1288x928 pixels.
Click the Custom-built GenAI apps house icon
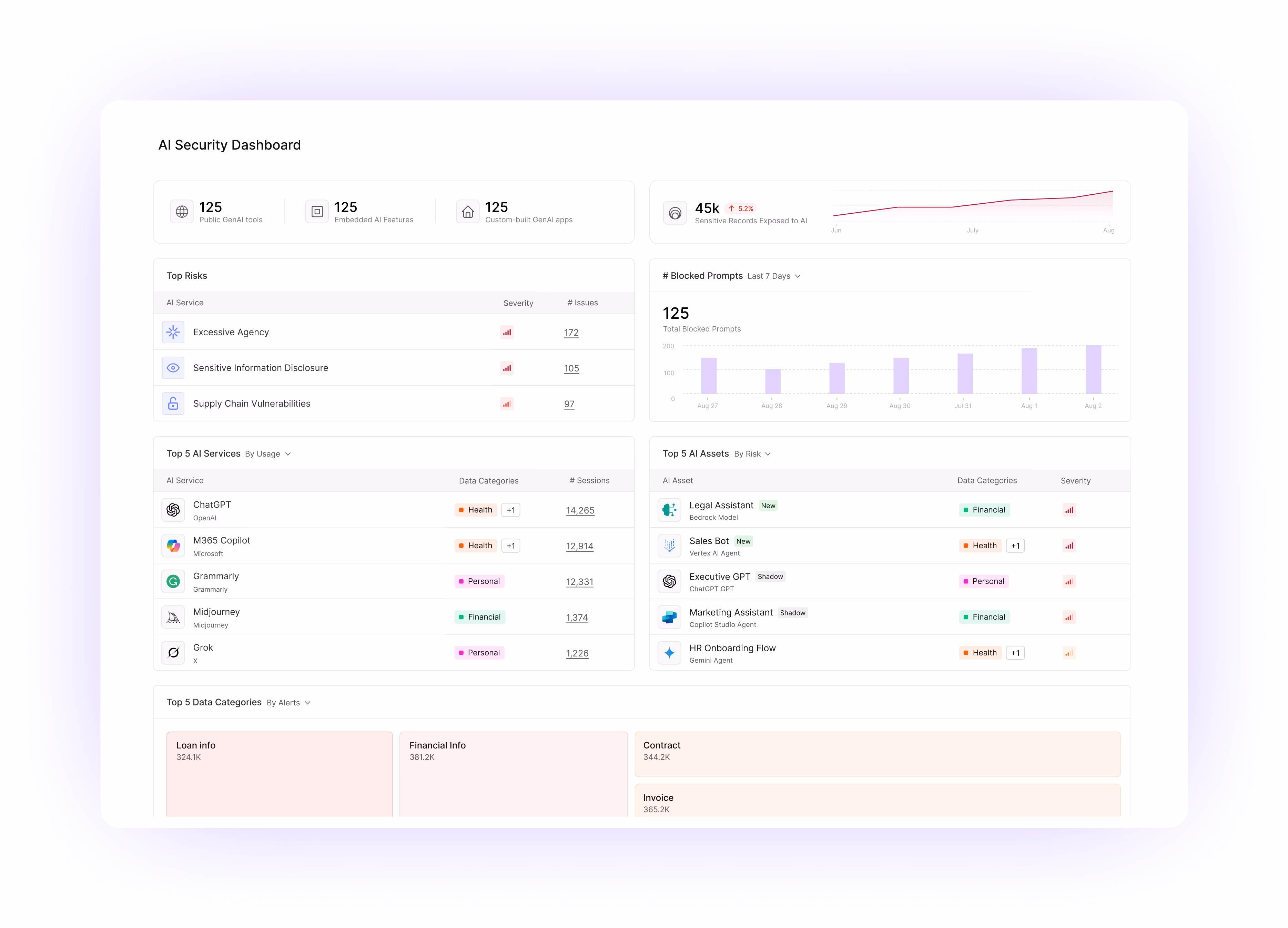pyautogui.click(x=467, y=212)
